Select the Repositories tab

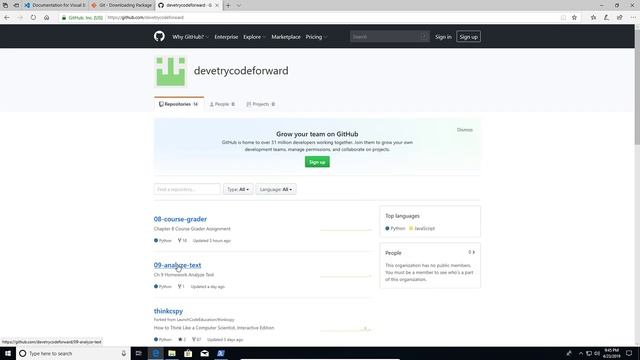(179, 104)
